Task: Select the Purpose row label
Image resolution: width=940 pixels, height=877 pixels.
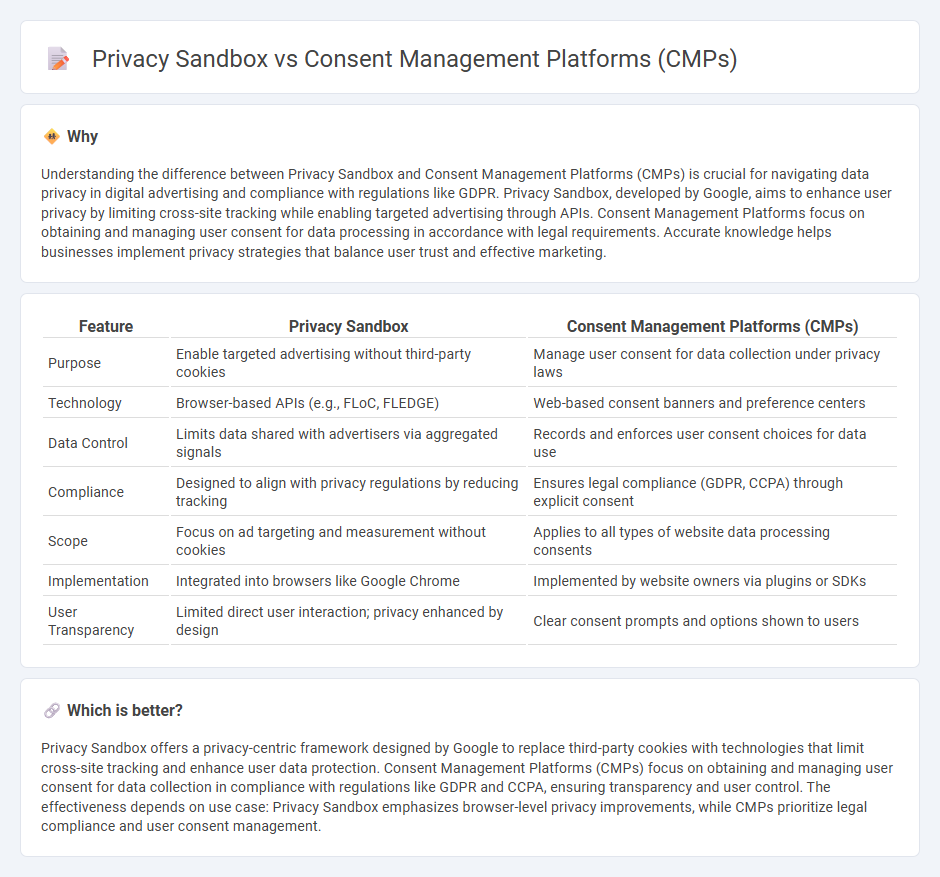Action: pyautogui.click(x=74, y=363)
